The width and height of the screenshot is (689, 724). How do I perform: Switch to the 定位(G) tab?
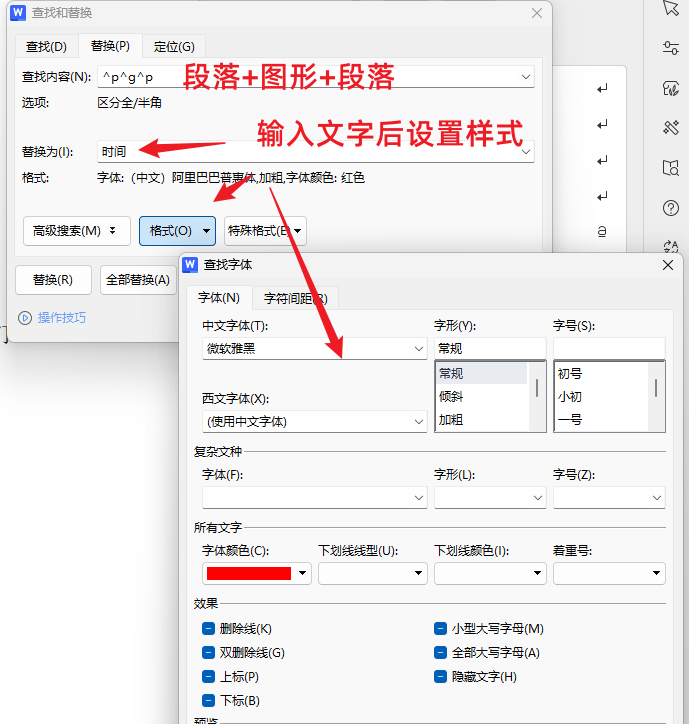click(x=174, y=47)
